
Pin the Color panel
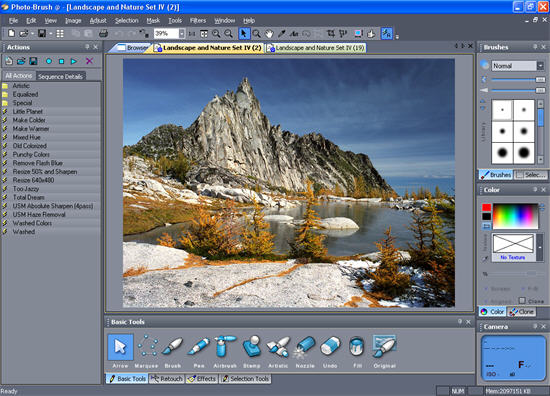tap(535, 189)
